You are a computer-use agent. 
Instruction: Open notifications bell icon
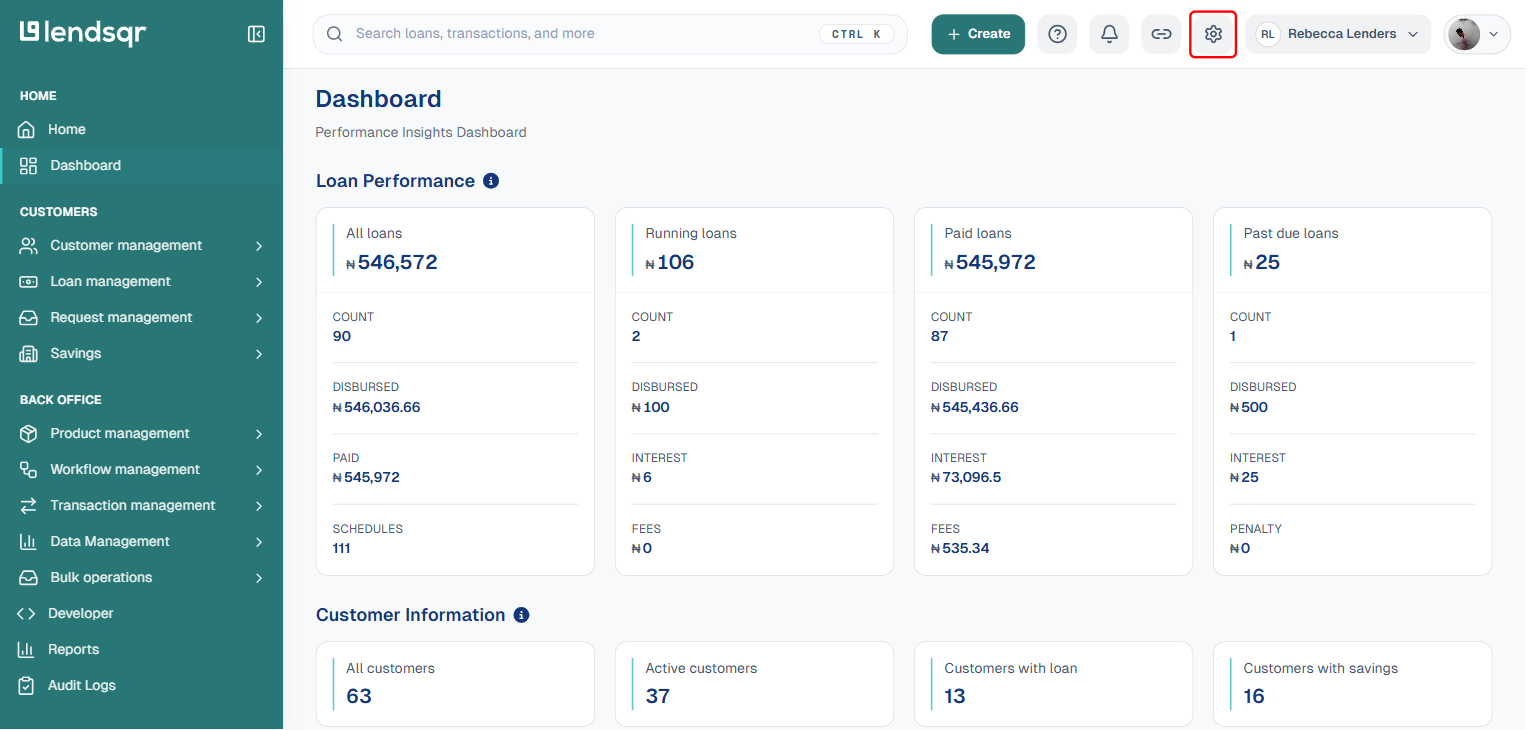(1109, 34)
